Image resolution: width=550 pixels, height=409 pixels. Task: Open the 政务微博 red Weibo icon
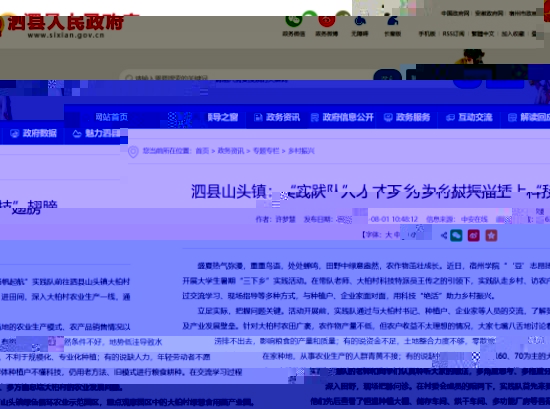click(x=327, y=20)
